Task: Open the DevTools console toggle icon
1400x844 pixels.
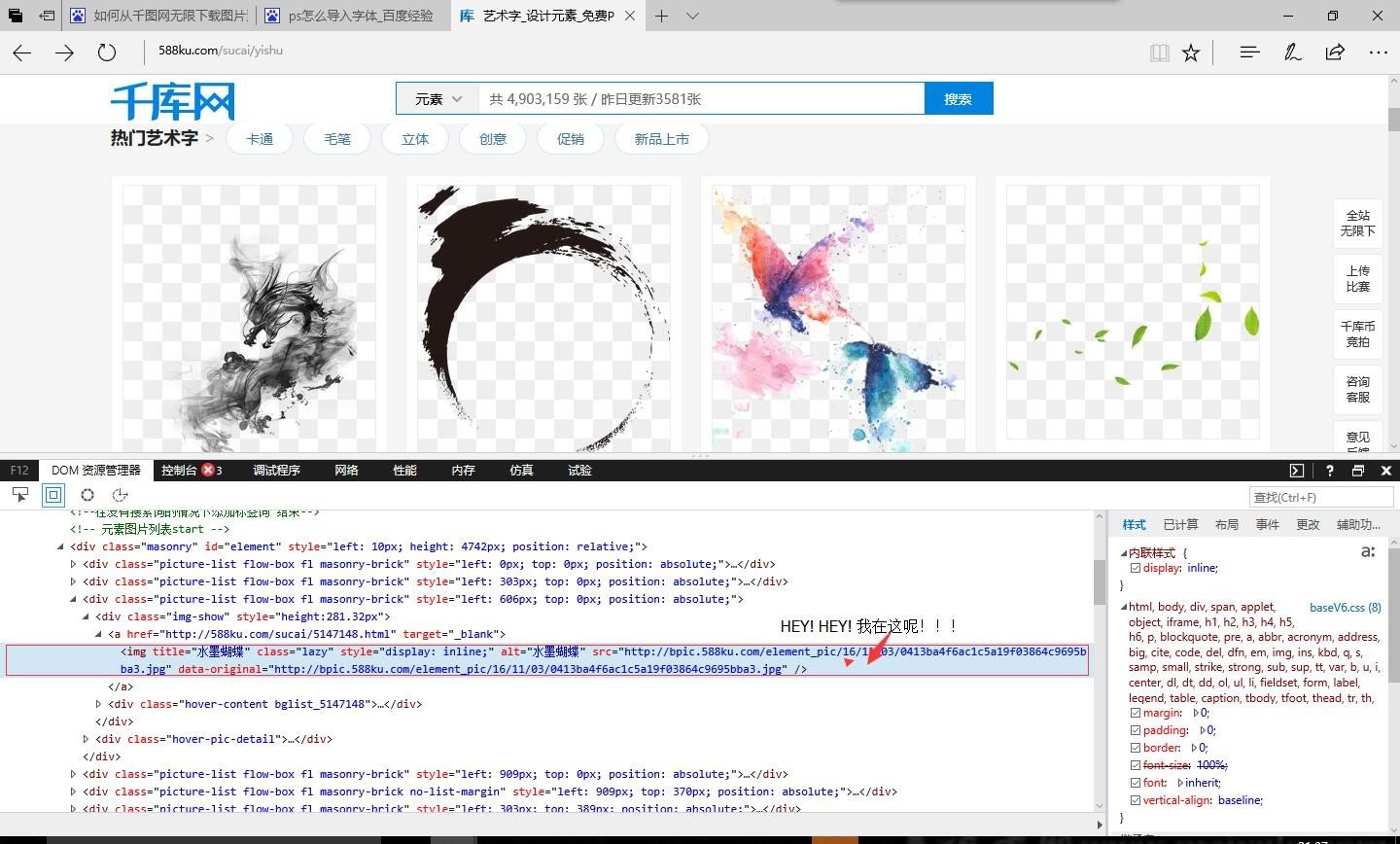Action: [x=1297, y=471]
